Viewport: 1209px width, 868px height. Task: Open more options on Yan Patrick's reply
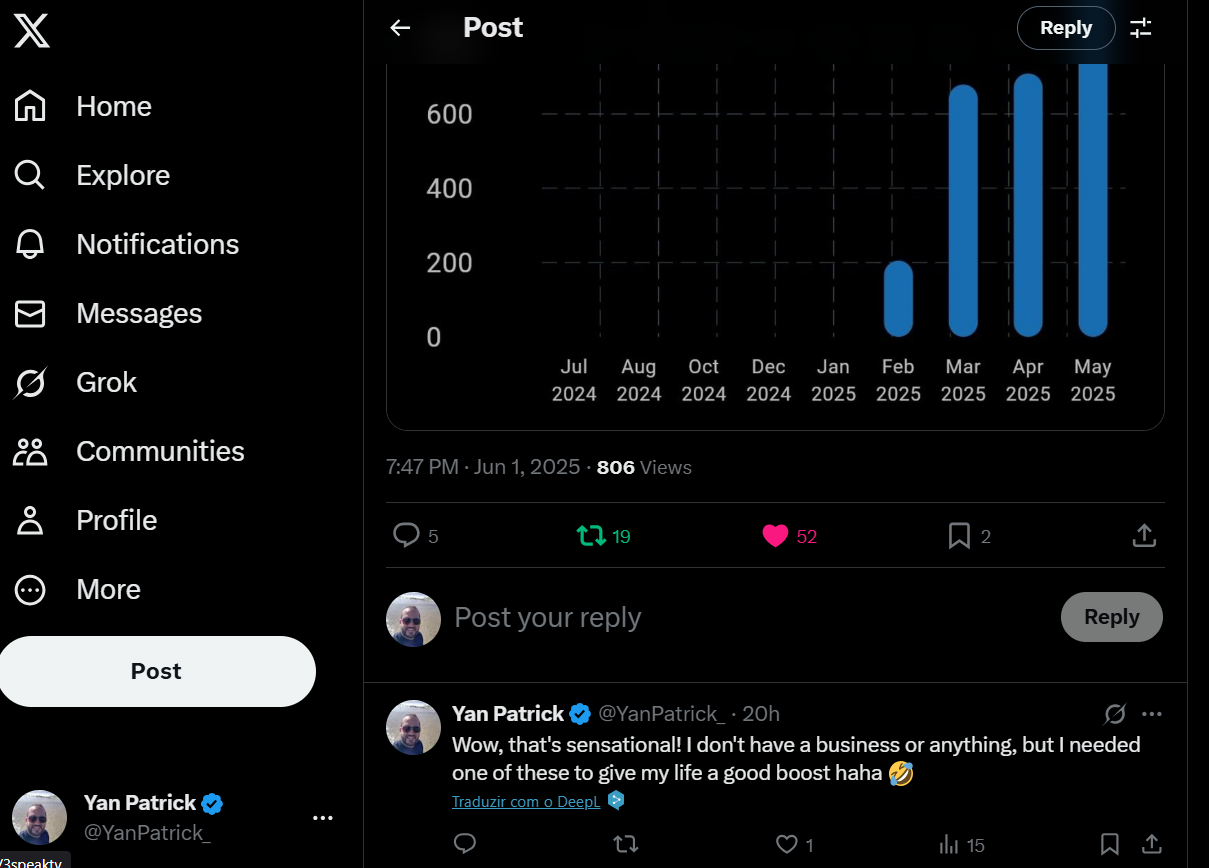click(1152, 714)
